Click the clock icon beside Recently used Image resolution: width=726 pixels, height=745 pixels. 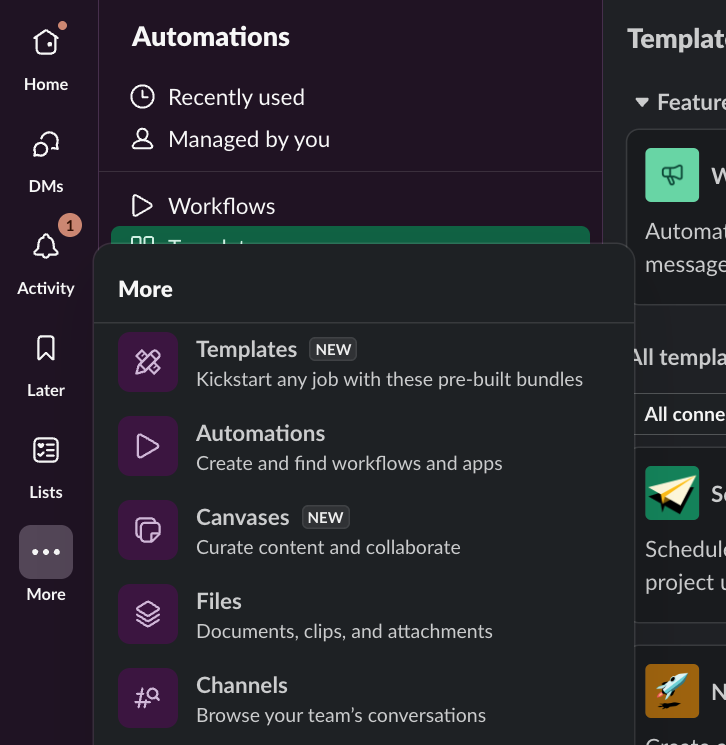[143, 97]
